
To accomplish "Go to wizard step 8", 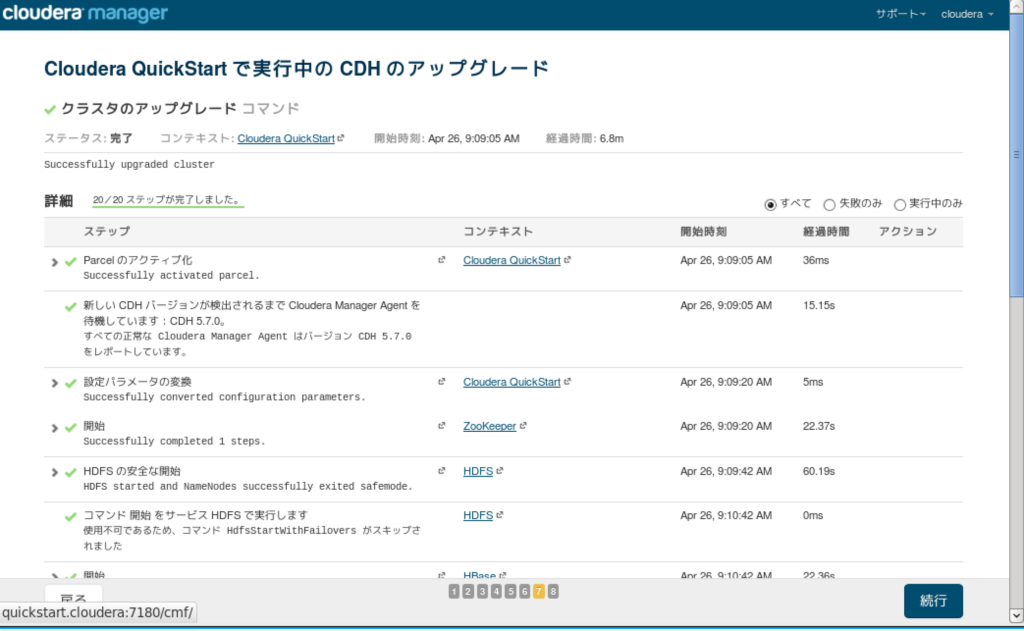I will pos(553,592).
